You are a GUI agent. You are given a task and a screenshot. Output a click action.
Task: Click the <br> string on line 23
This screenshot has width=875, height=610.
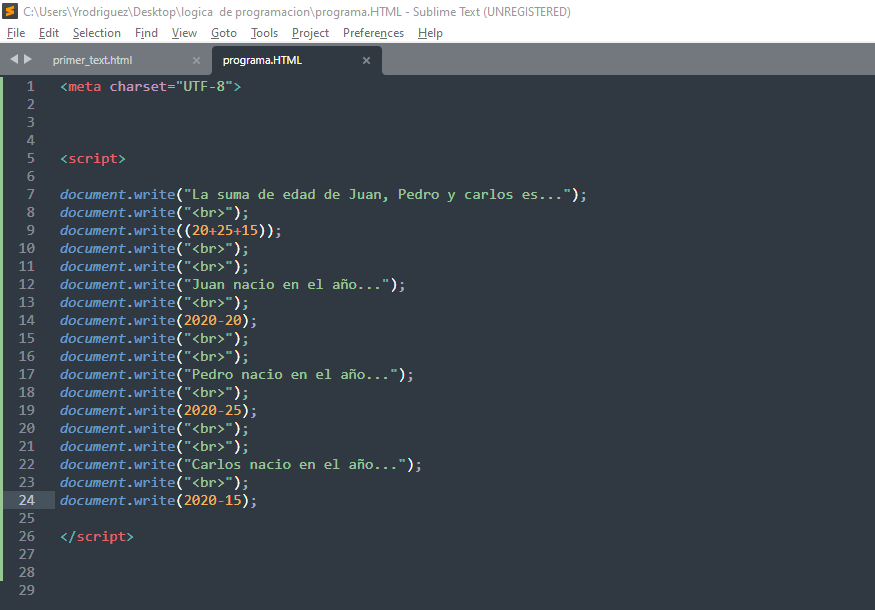tap(208, 482)
